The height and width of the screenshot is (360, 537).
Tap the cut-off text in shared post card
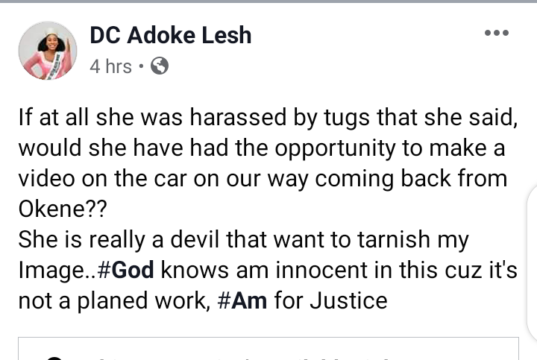(240, 358)
